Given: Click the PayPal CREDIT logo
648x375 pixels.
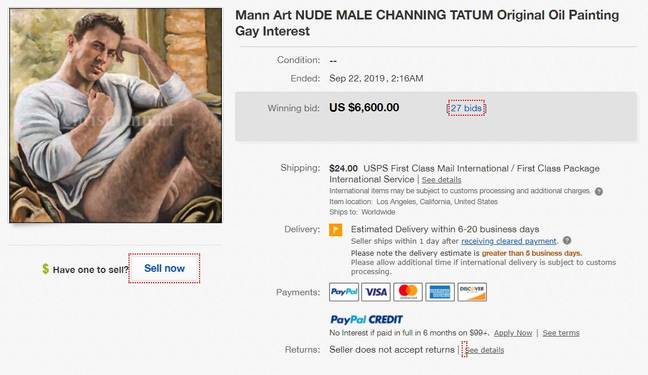Looking at the screenshot, I should tap(366, 319).
